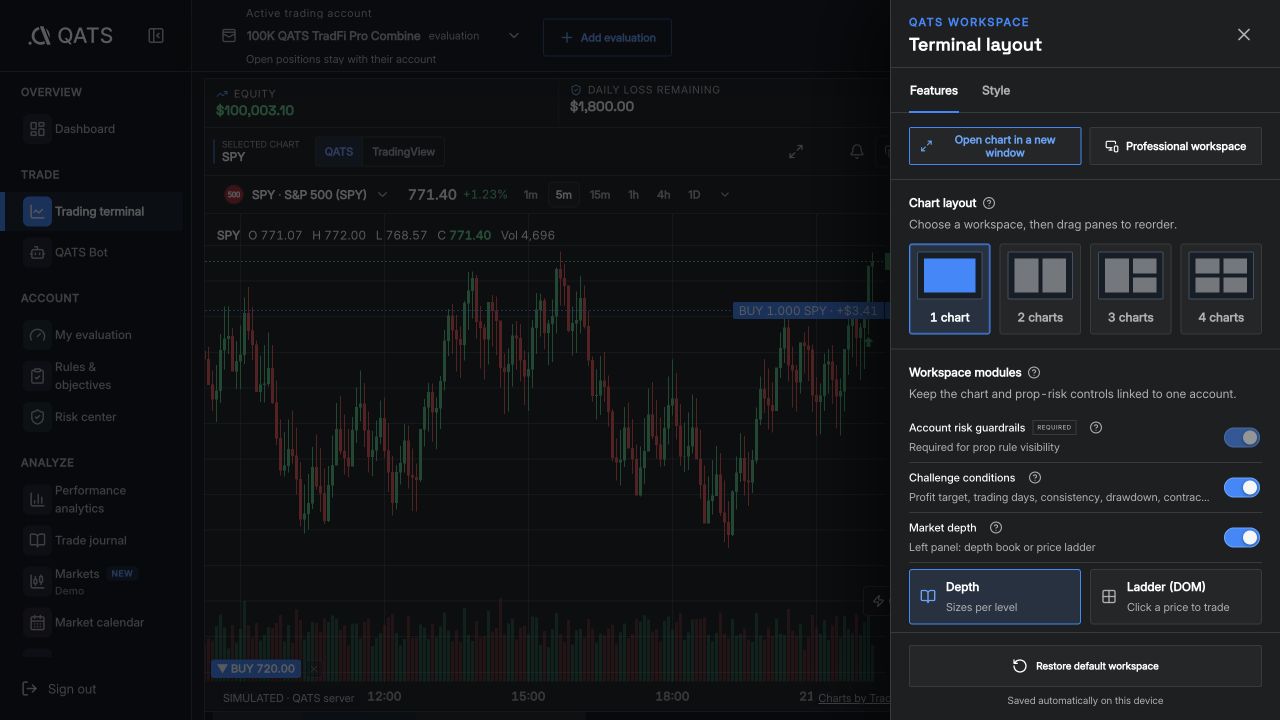Viewport: 1280px width, 720px height.
Task: Switch to the Features tab
Action: coord(934,90)
